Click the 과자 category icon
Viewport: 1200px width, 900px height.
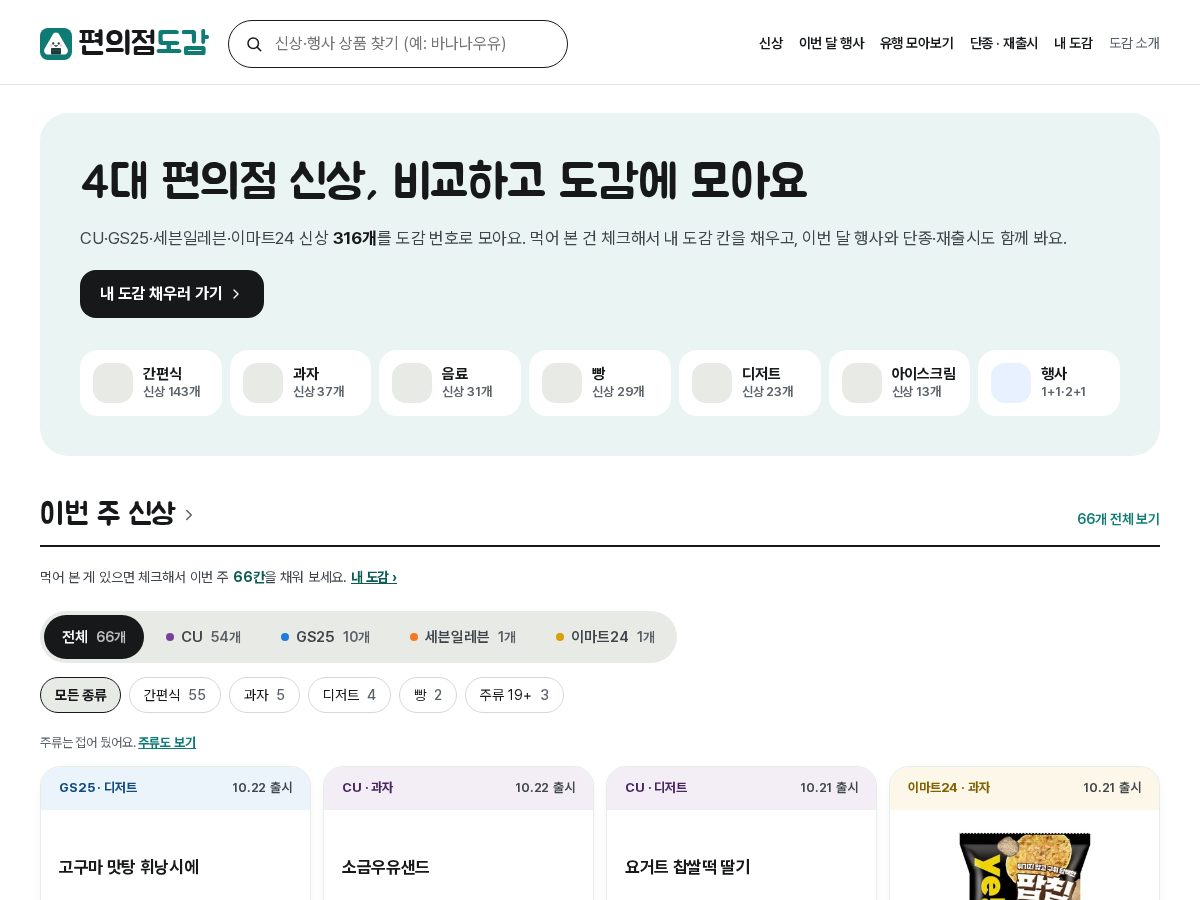point(263,383)
